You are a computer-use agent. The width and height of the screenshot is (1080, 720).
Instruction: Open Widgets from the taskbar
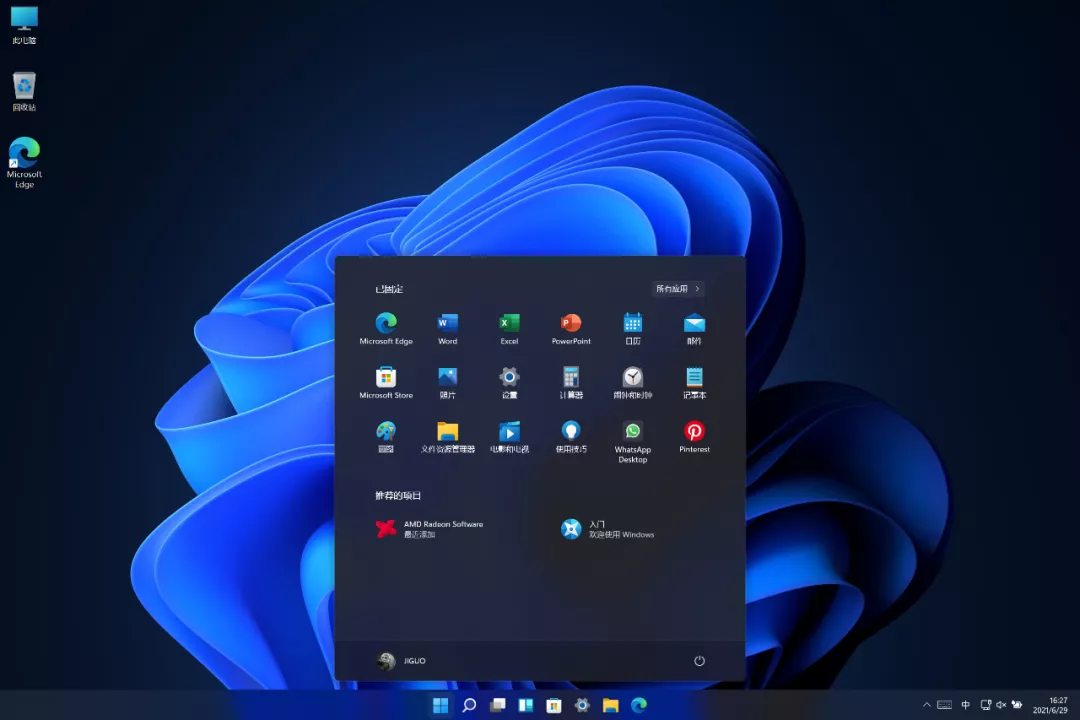click(526, 705)
